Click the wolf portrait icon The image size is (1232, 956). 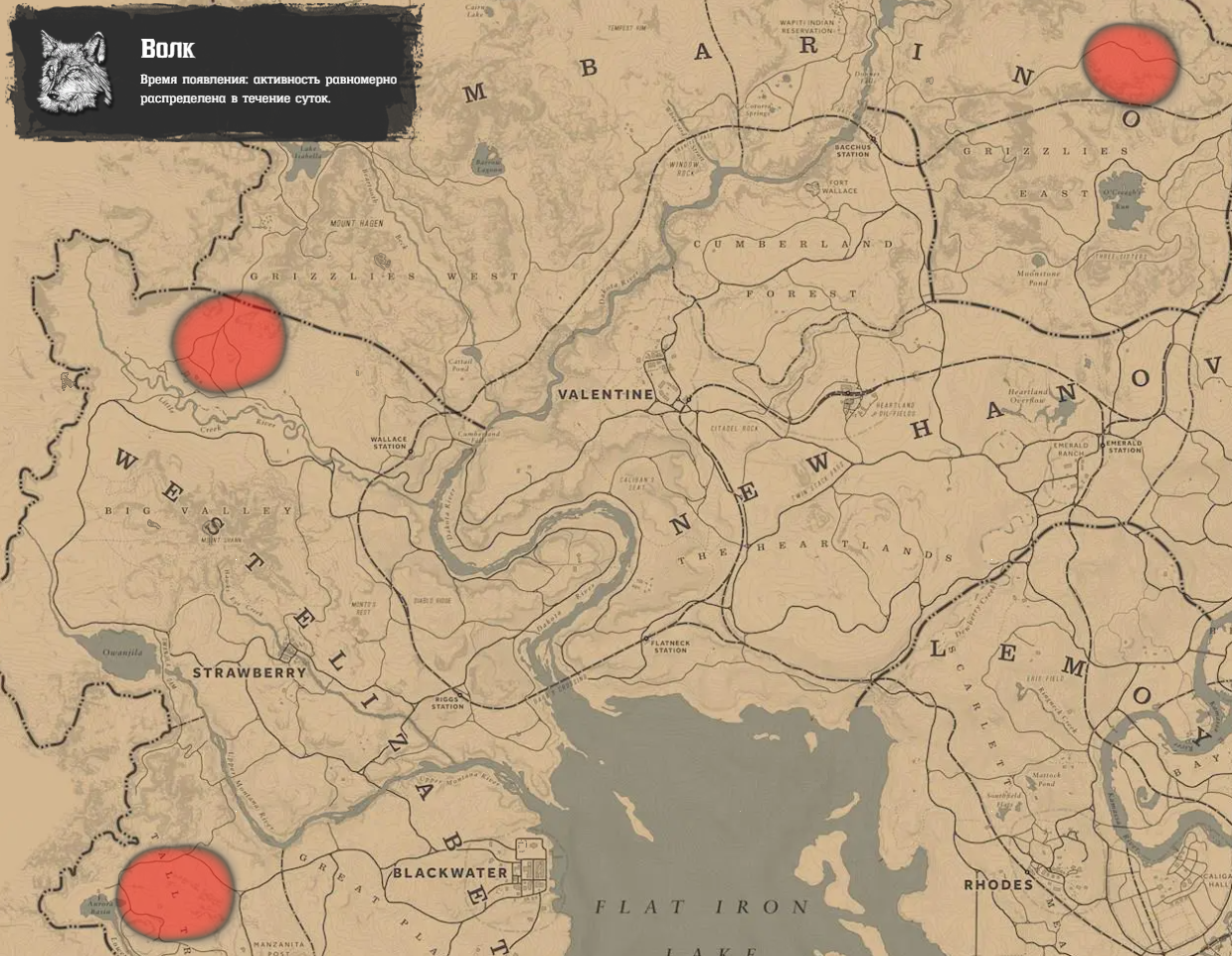click(x=75, y=72)
